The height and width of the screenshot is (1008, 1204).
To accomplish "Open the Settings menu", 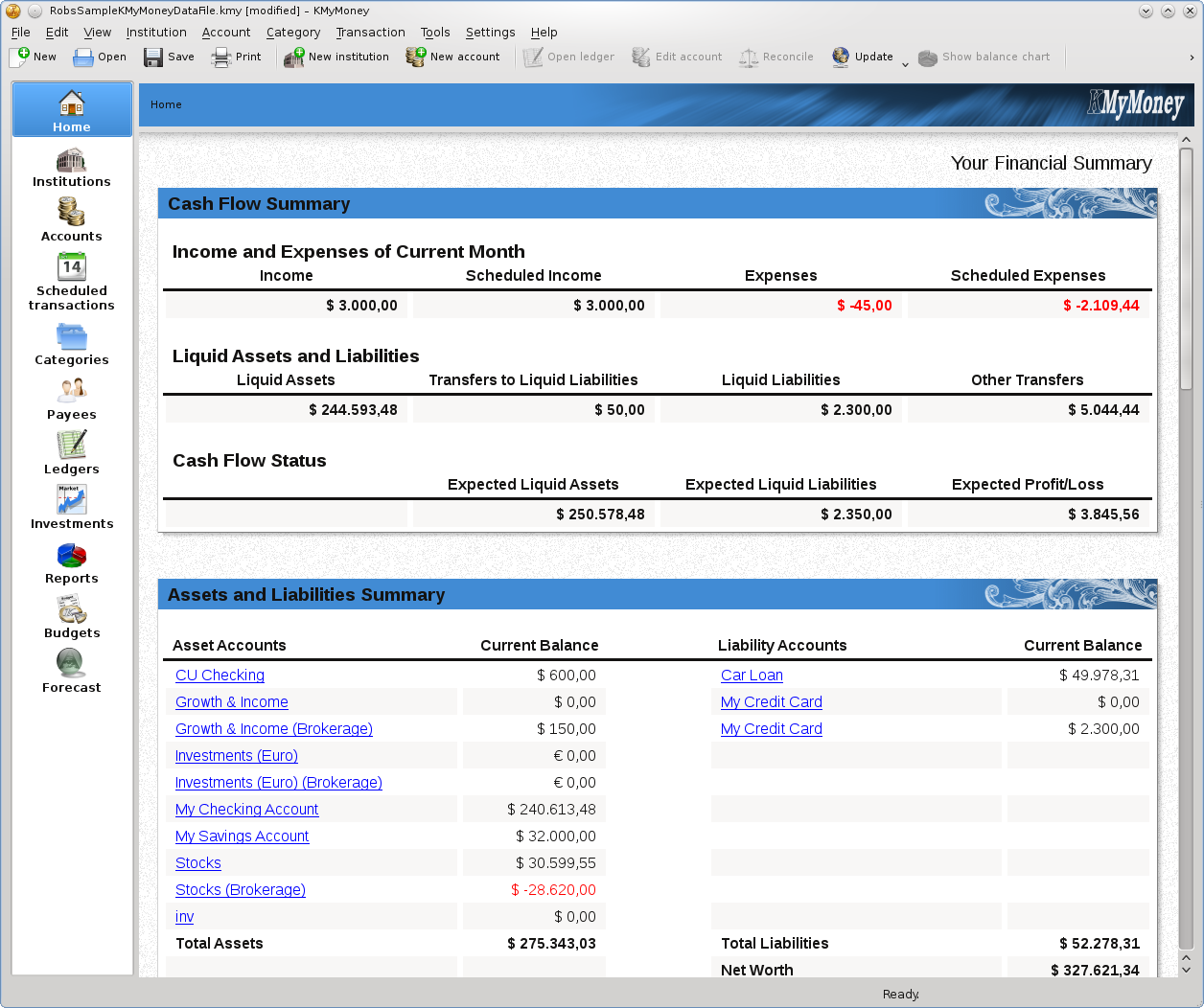I will tap(490, 32).
